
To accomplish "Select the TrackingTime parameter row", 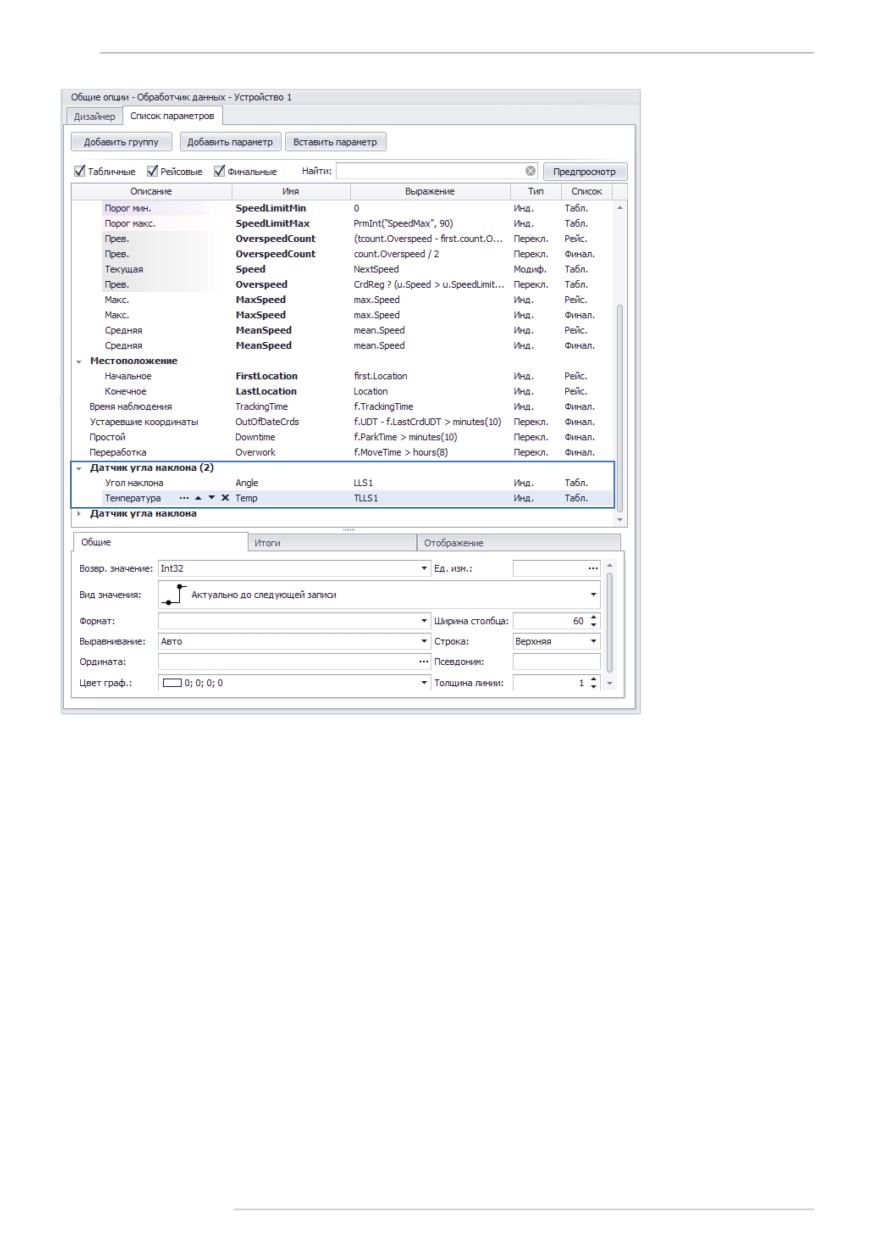I will coord(343,407).
